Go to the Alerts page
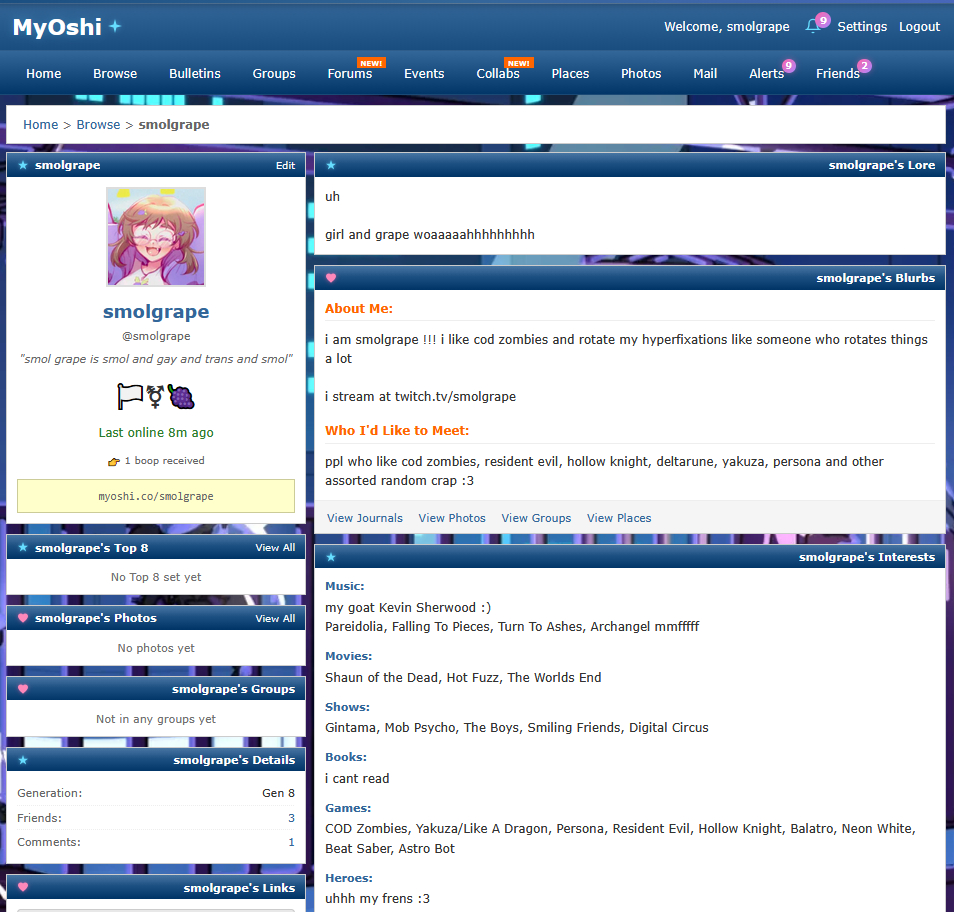954x912 pixels. point(766,73)
